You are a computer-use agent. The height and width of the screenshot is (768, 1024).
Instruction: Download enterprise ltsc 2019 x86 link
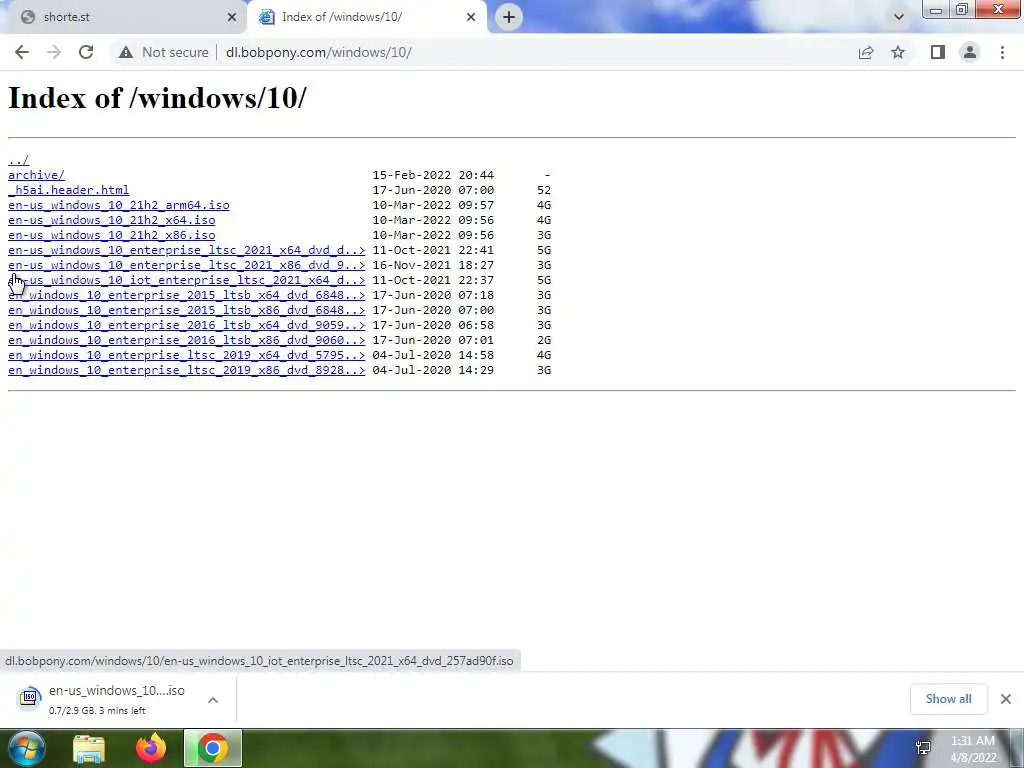(x=187, y=370)
